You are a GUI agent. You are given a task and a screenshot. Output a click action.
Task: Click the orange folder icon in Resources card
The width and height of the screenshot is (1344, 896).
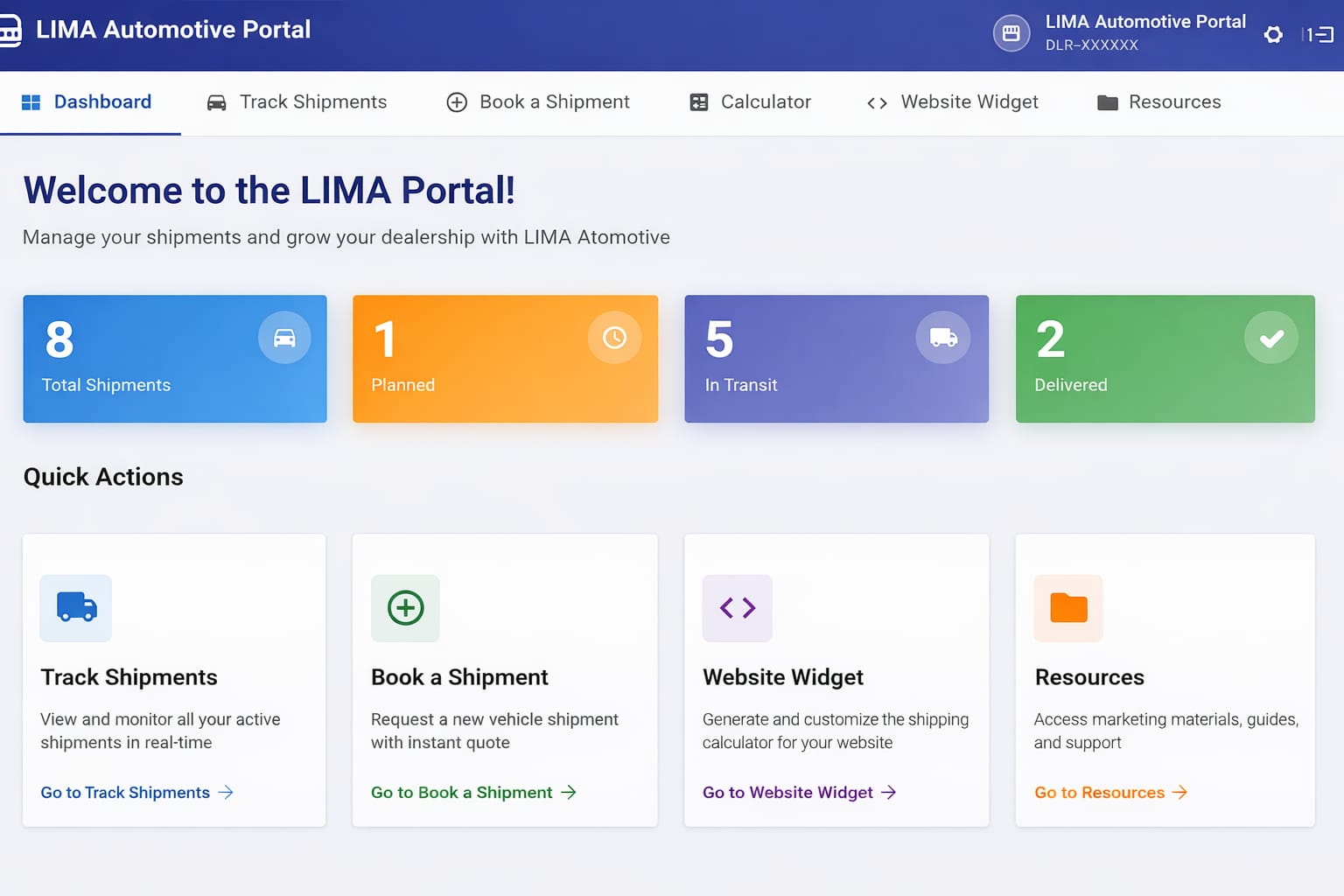[1068, 607]
